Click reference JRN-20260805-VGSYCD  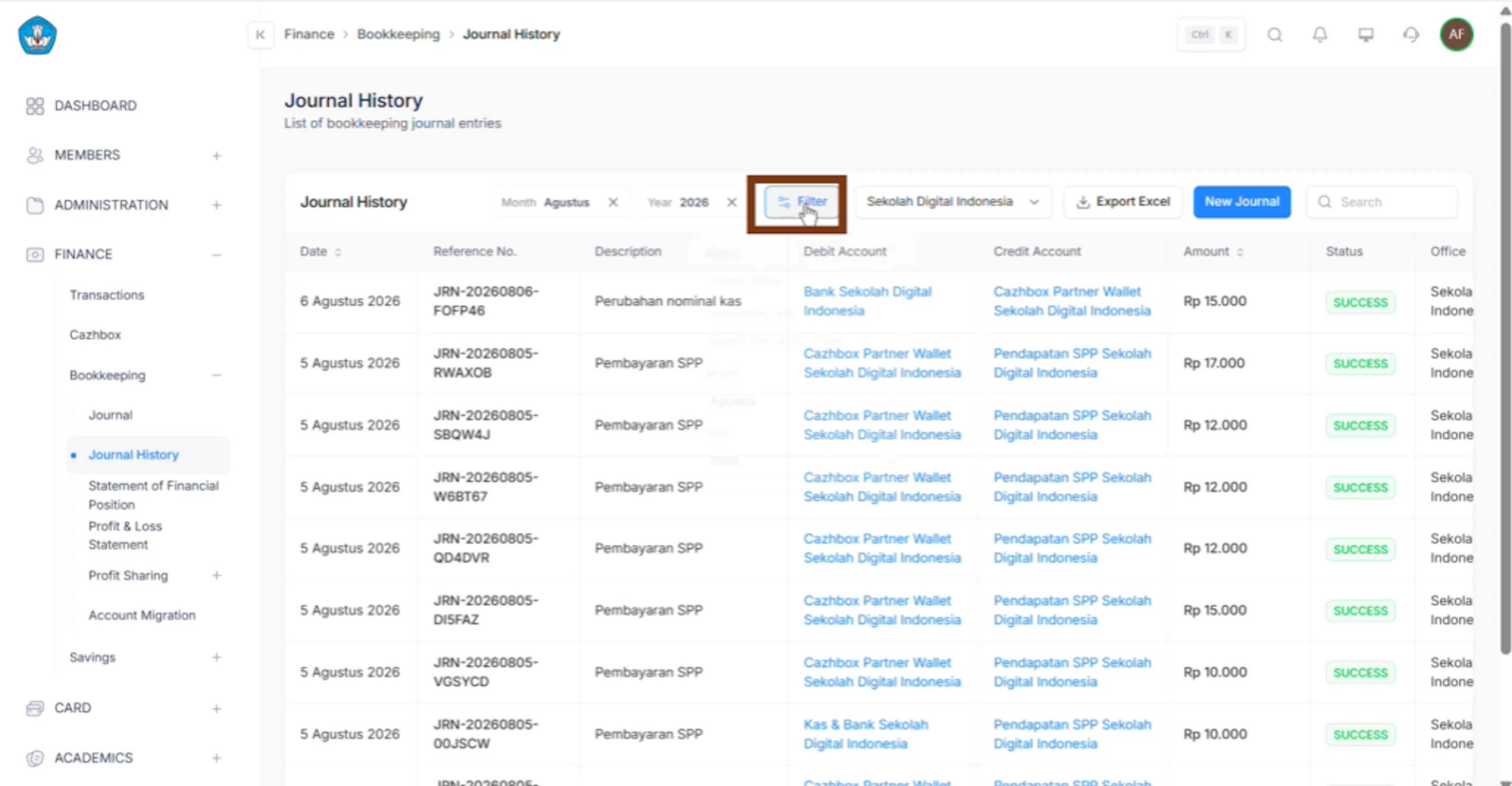click(486, 671)
